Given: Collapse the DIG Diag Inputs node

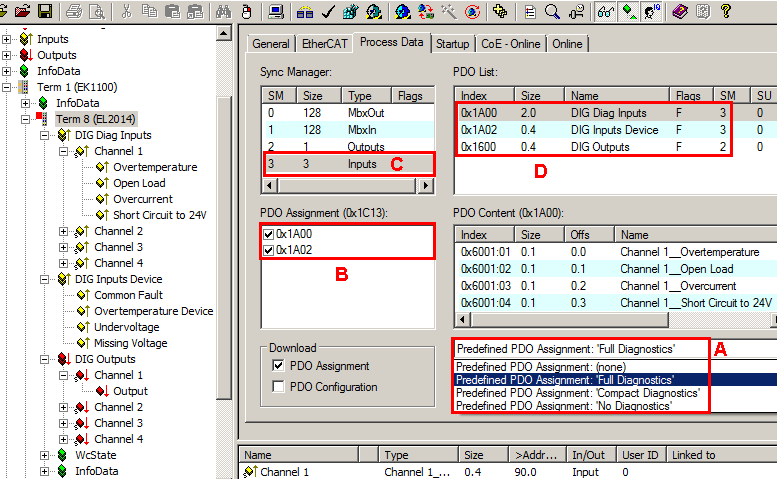Looking at the screenshot, I should (45, 135).
